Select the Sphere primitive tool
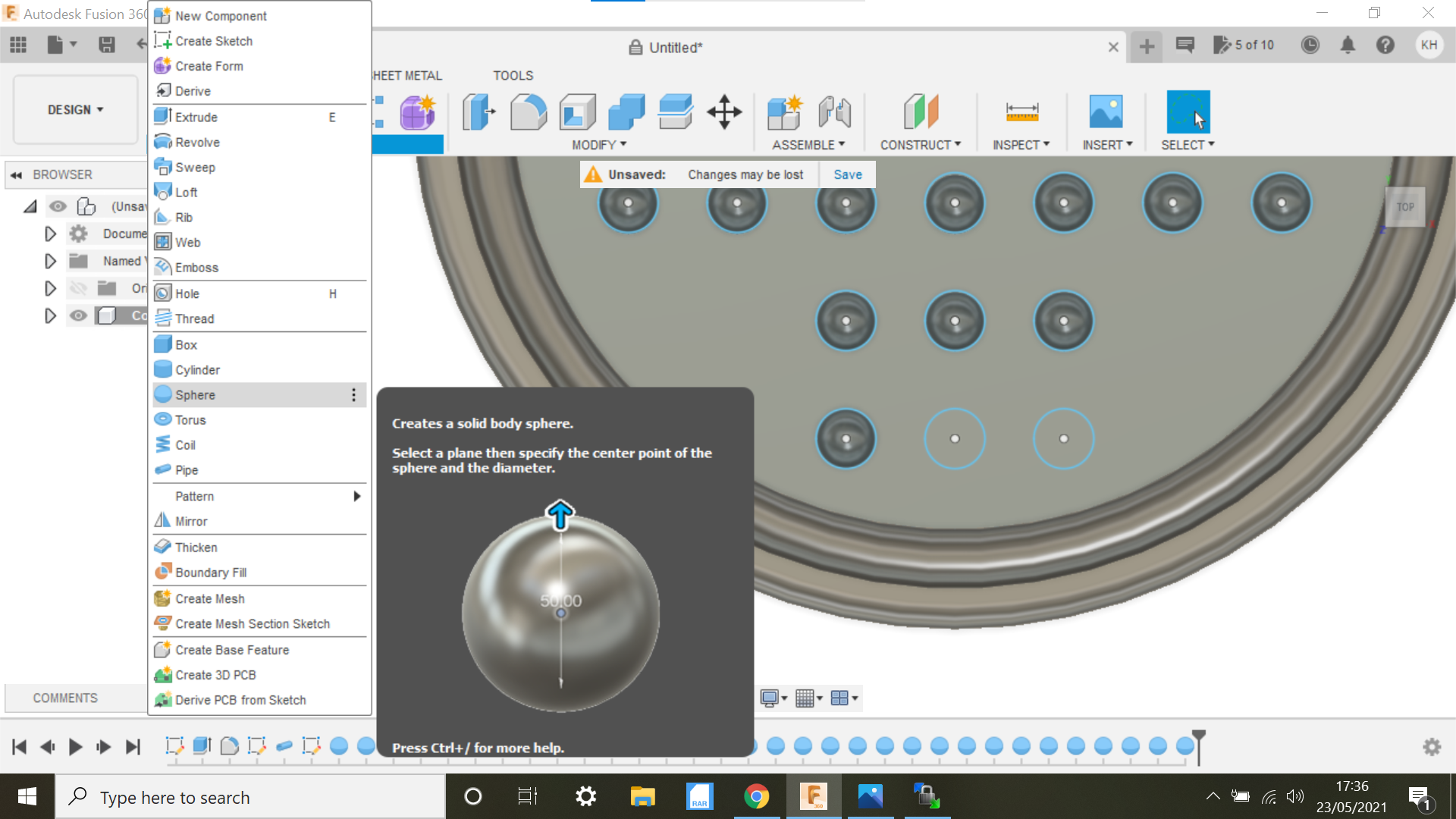The height and width of the screenshot is (819, 1456). tap(196, 394)
